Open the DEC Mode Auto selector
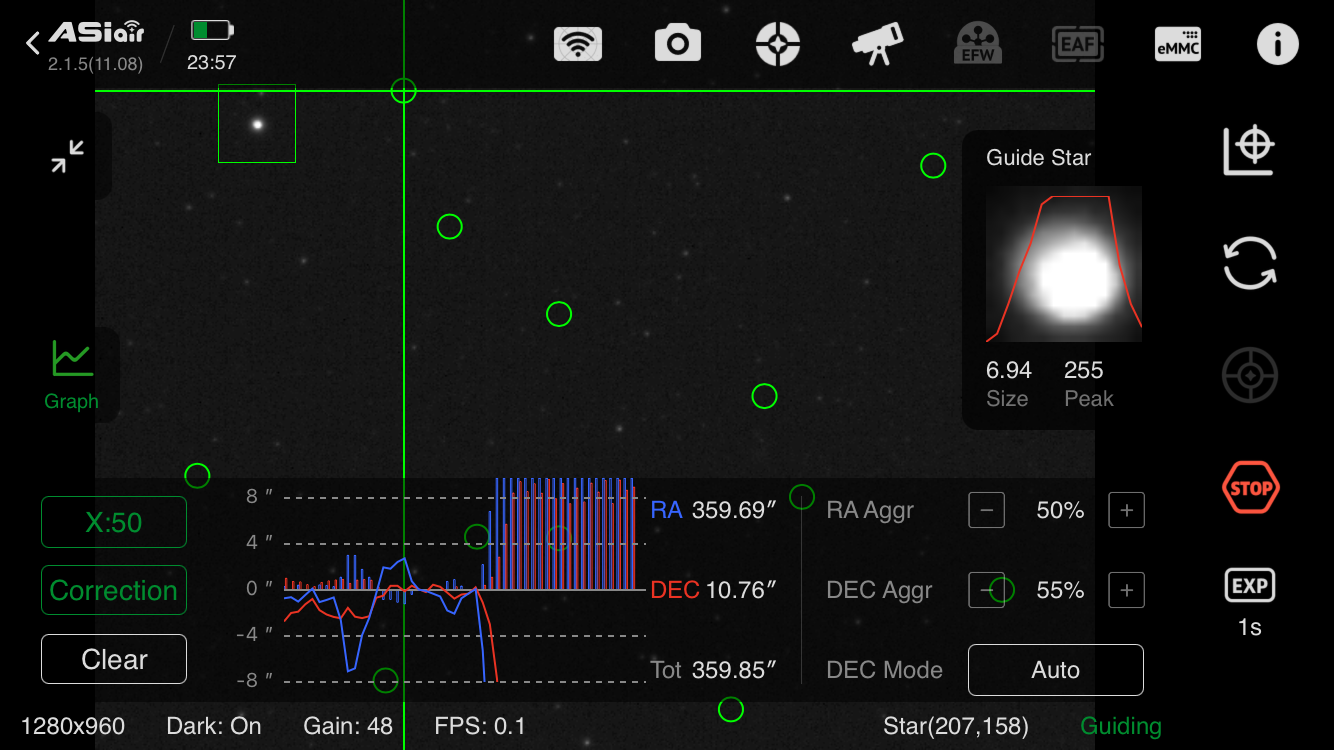Screen dimensions: 1334x750 tap(1055, 670)
